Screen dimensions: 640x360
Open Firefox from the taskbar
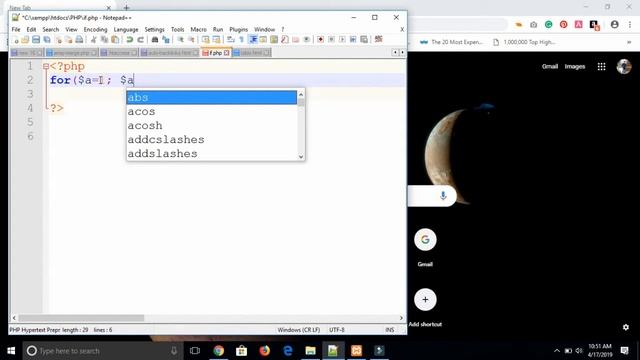[264, 351]
